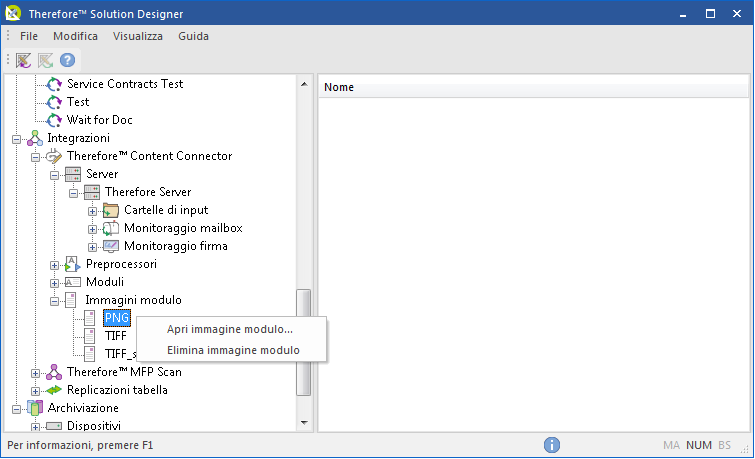Collapse the Therefore Server node

point(73,194)
